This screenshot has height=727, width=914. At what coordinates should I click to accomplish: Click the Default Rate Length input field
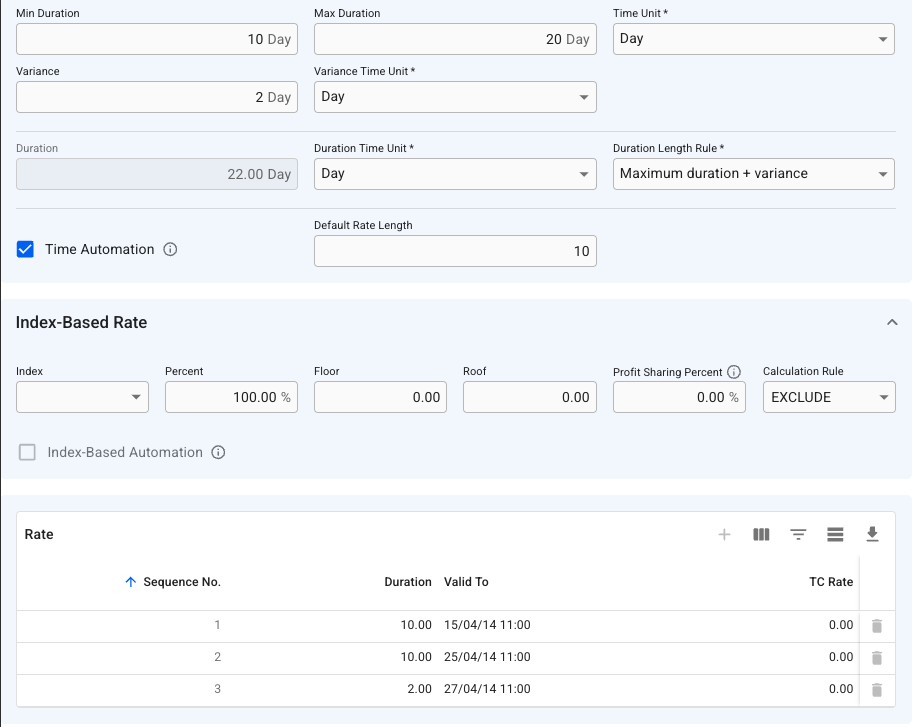click(x=455, y=252)
